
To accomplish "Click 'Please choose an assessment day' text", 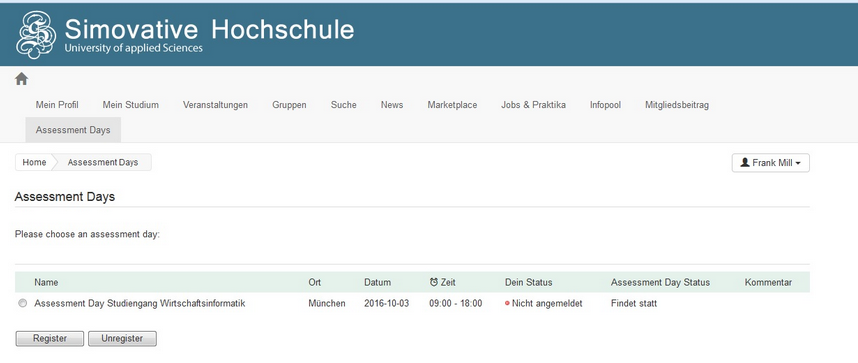I will click(x=87, y=234).
